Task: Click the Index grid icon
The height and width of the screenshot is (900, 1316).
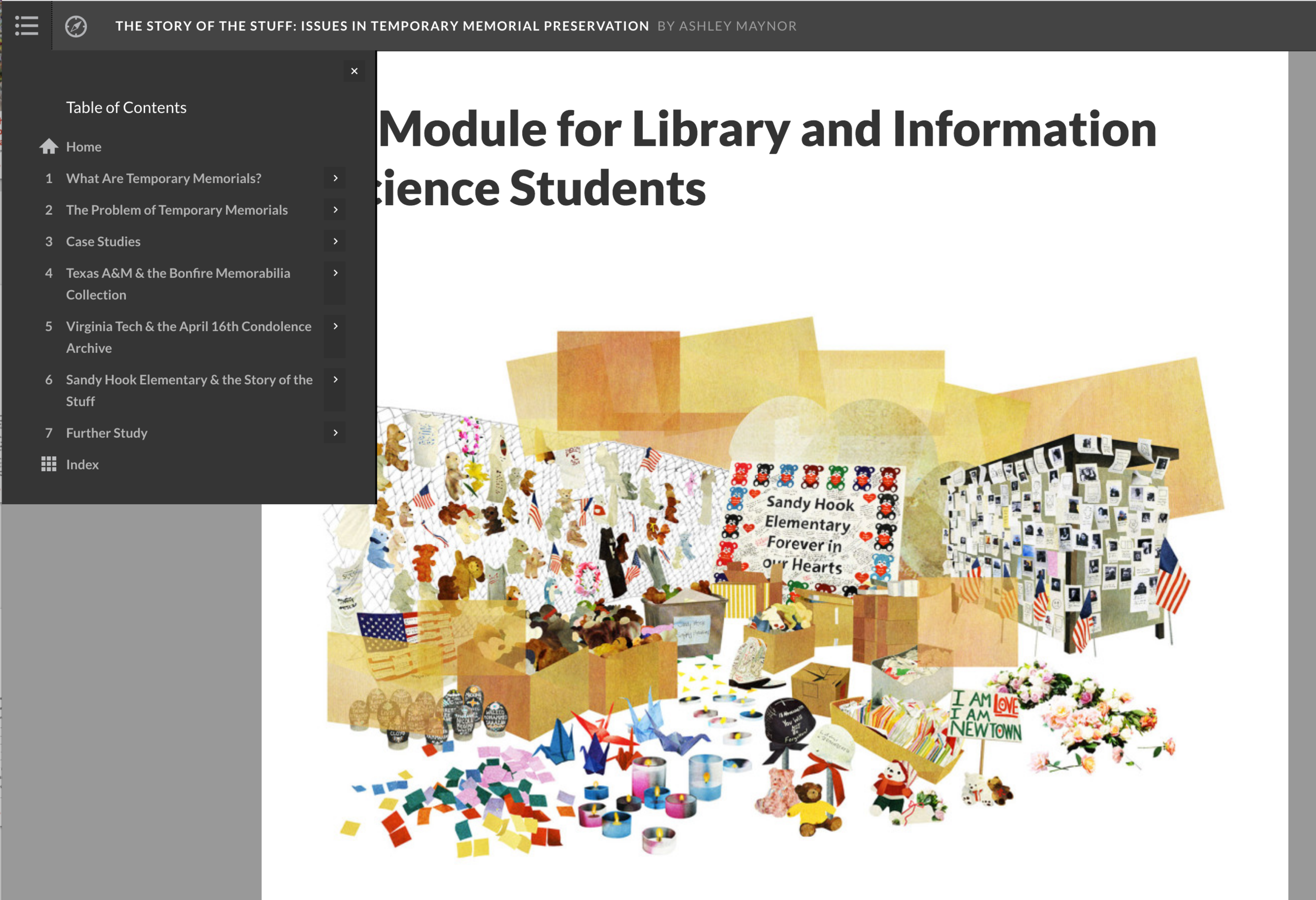Action: coord(49,464)
